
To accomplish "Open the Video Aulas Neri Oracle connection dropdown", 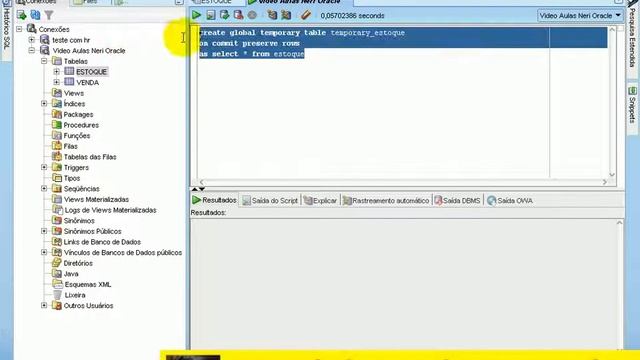I will (580, 16).
